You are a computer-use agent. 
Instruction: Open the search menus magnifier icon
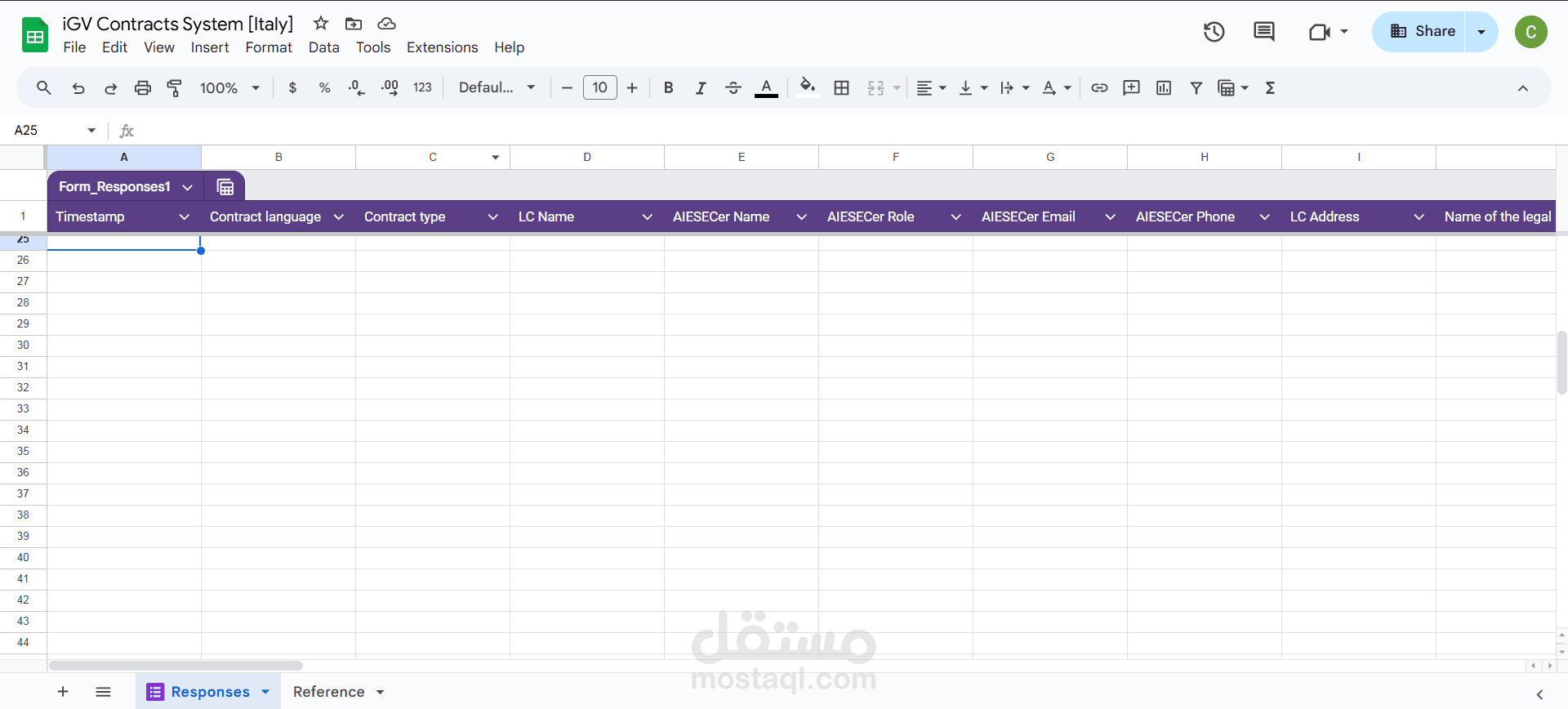coord(44,87)
